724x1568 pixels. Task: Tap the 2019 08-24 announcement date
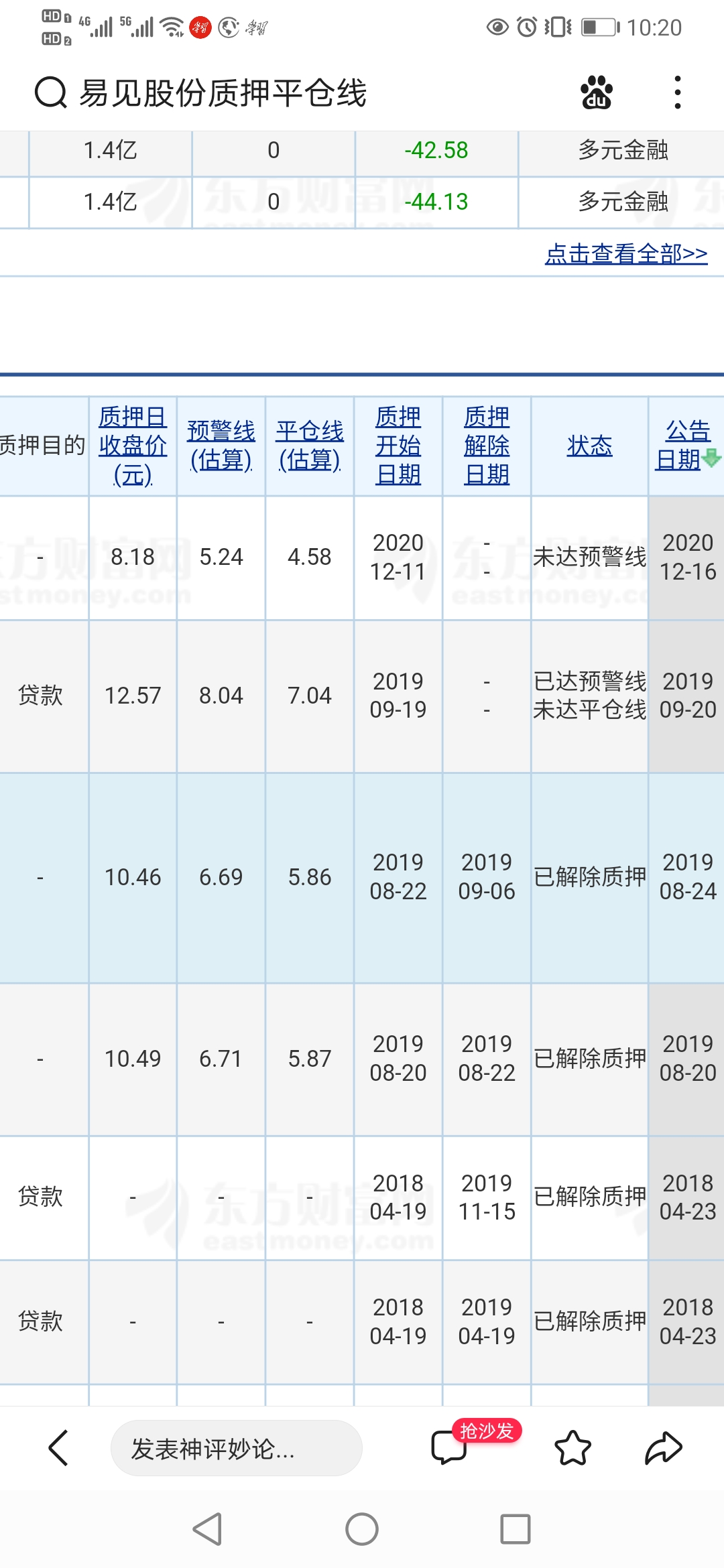[x=687, y=877]
